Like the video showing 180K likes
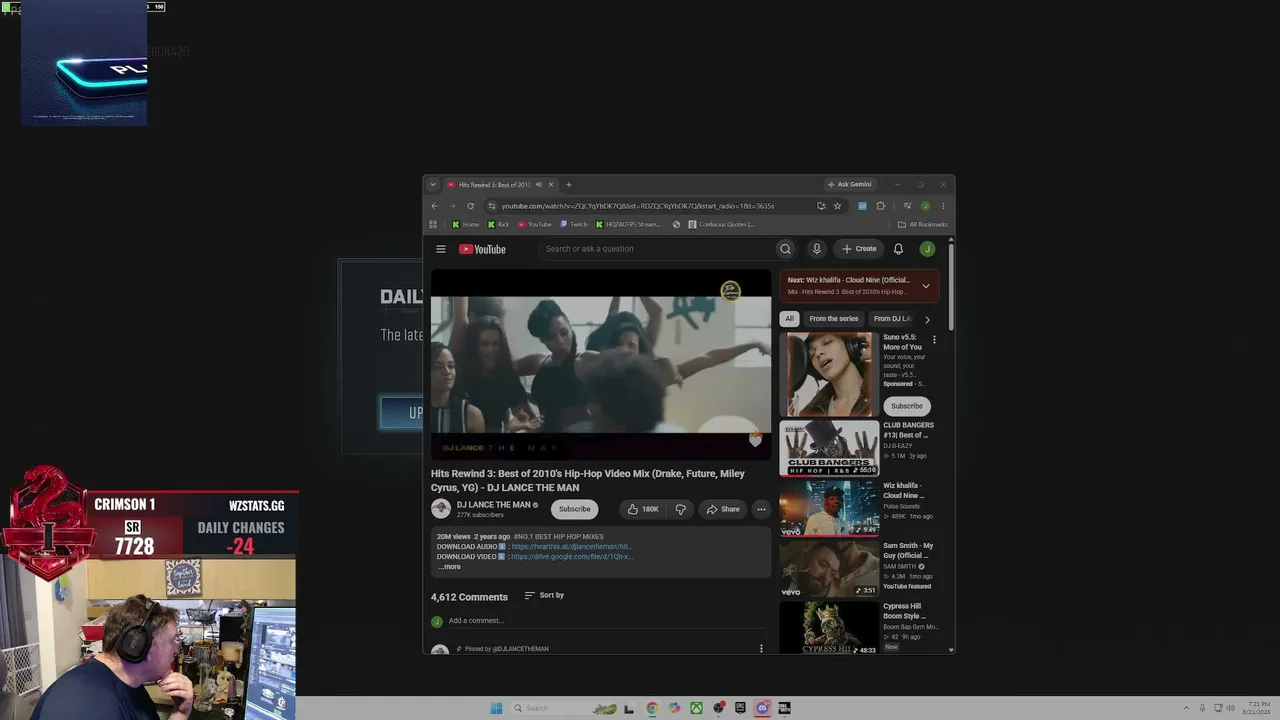Image resolution: width=1280 pixels, height=720 pixels. tap(642, 509)
